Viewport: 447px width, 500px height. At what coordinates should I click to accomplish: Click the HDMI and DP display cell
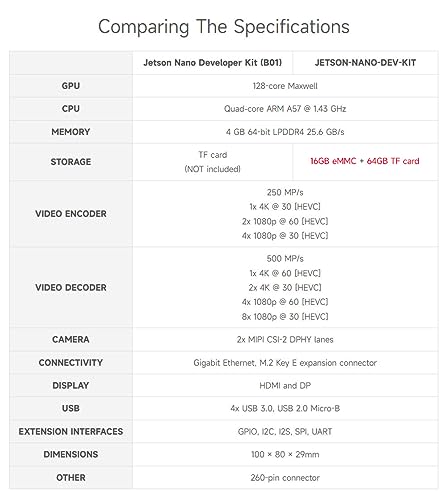point(285,386)
